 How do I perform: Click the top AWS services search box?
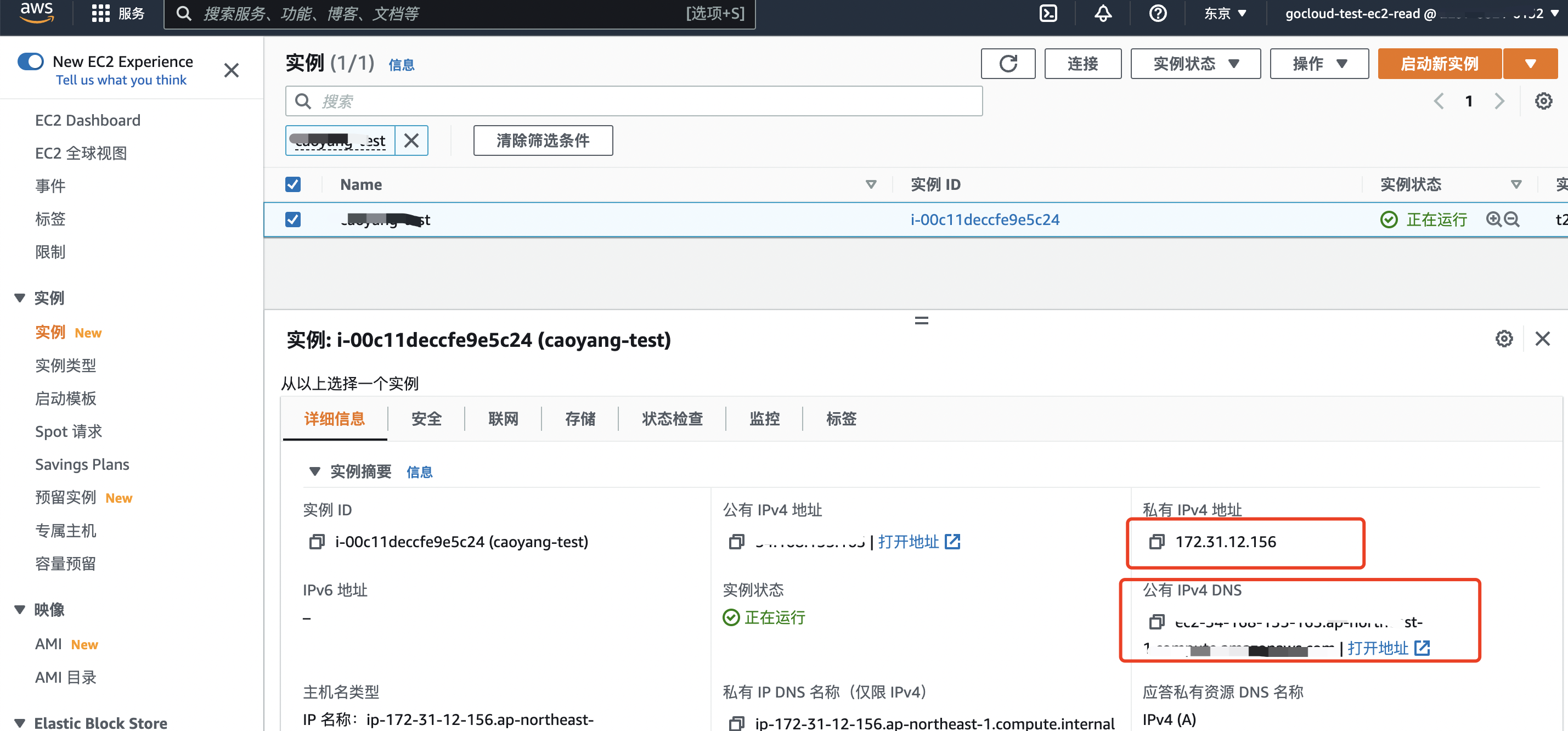click(460, 13)
